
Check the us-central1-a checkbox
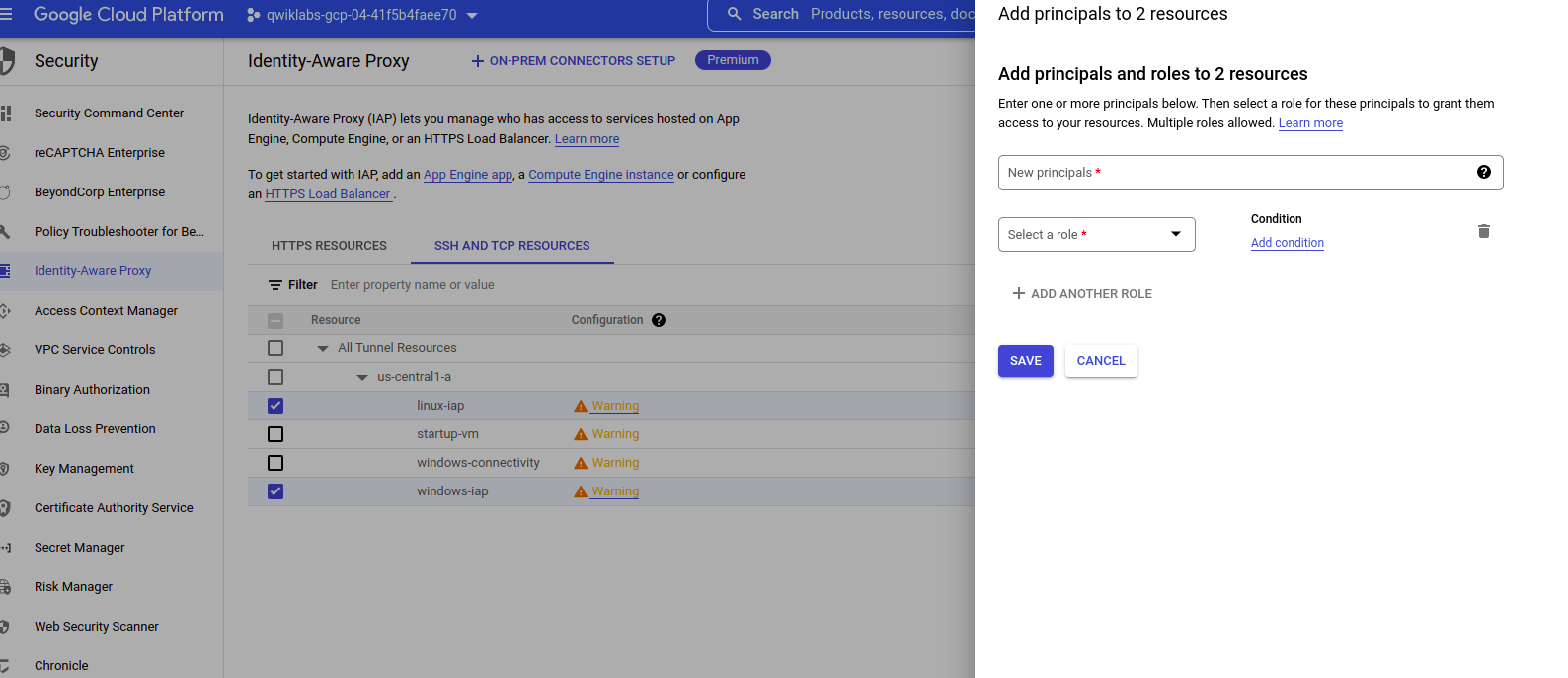click(x=275, y=377)
